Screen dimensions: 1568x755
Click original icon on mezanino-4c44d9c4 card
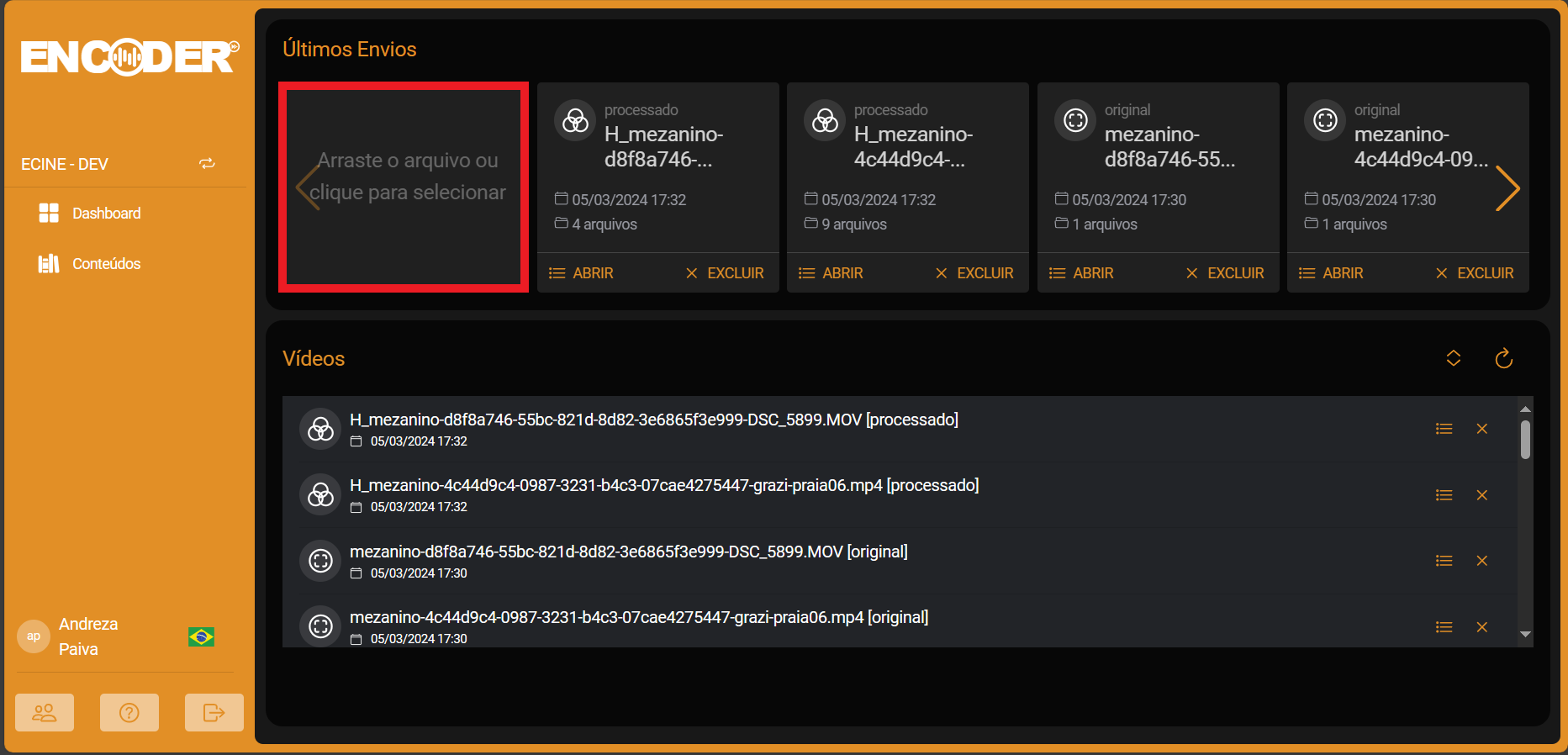pyautogui.click(x=1325, y=121)
